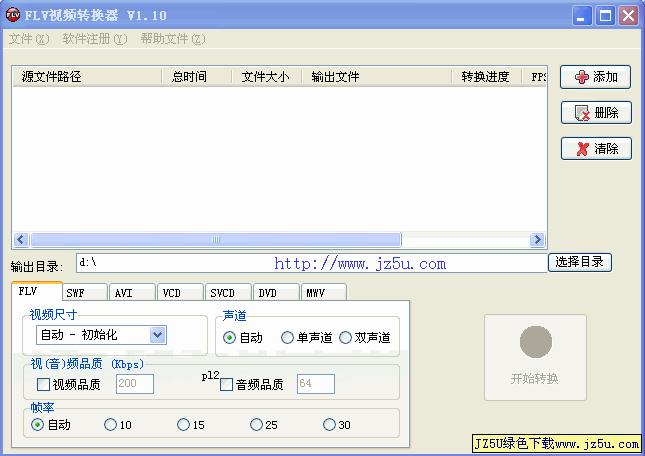Select 自动 radio in 帧率 group
645x456 pixels.
[37, 424]
